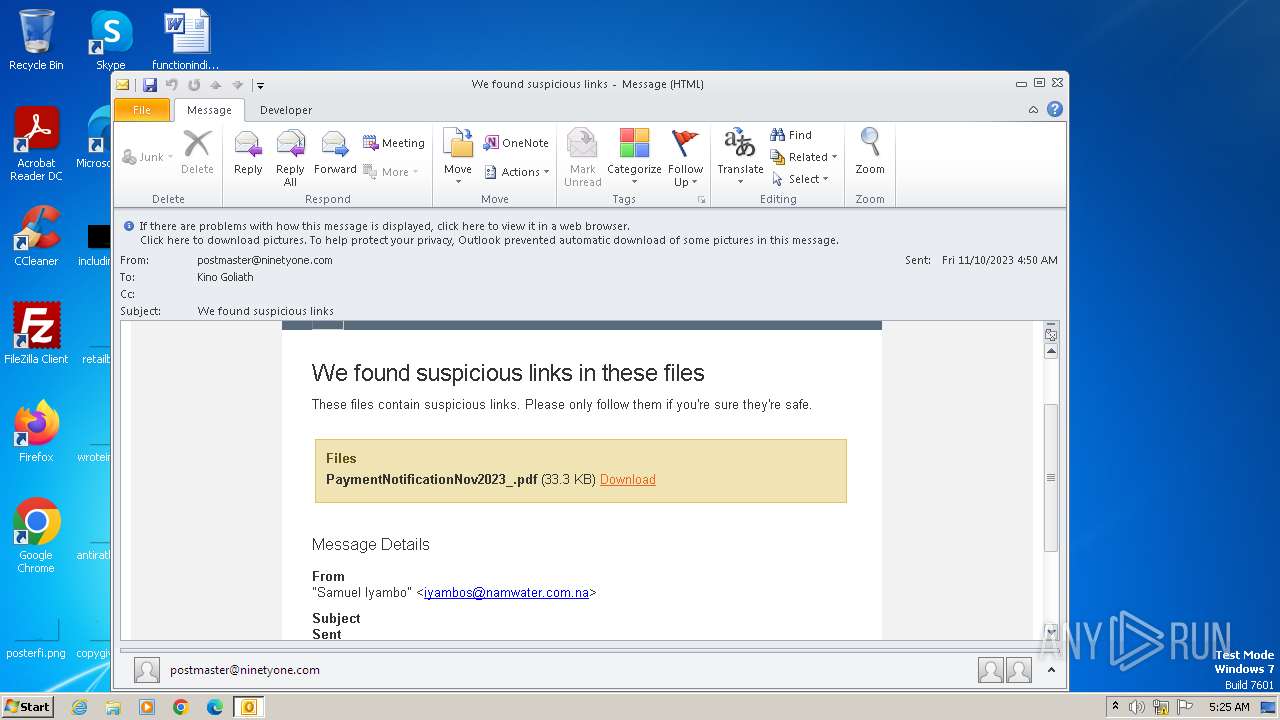Click Outlook taskbar button

click(249, 707)
